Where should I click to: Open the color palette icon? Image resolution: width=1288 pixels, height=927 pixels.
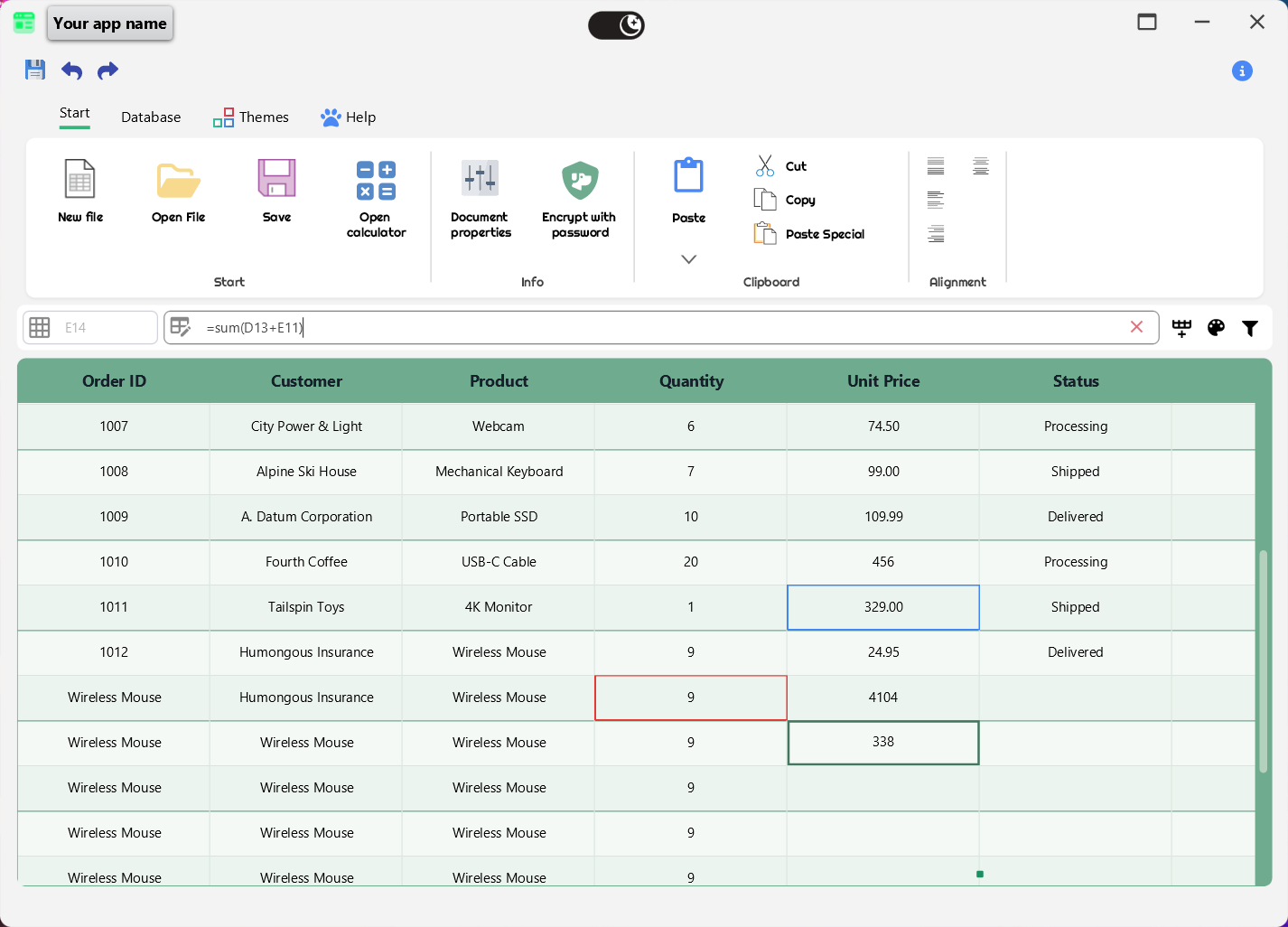pos(1216,328)
